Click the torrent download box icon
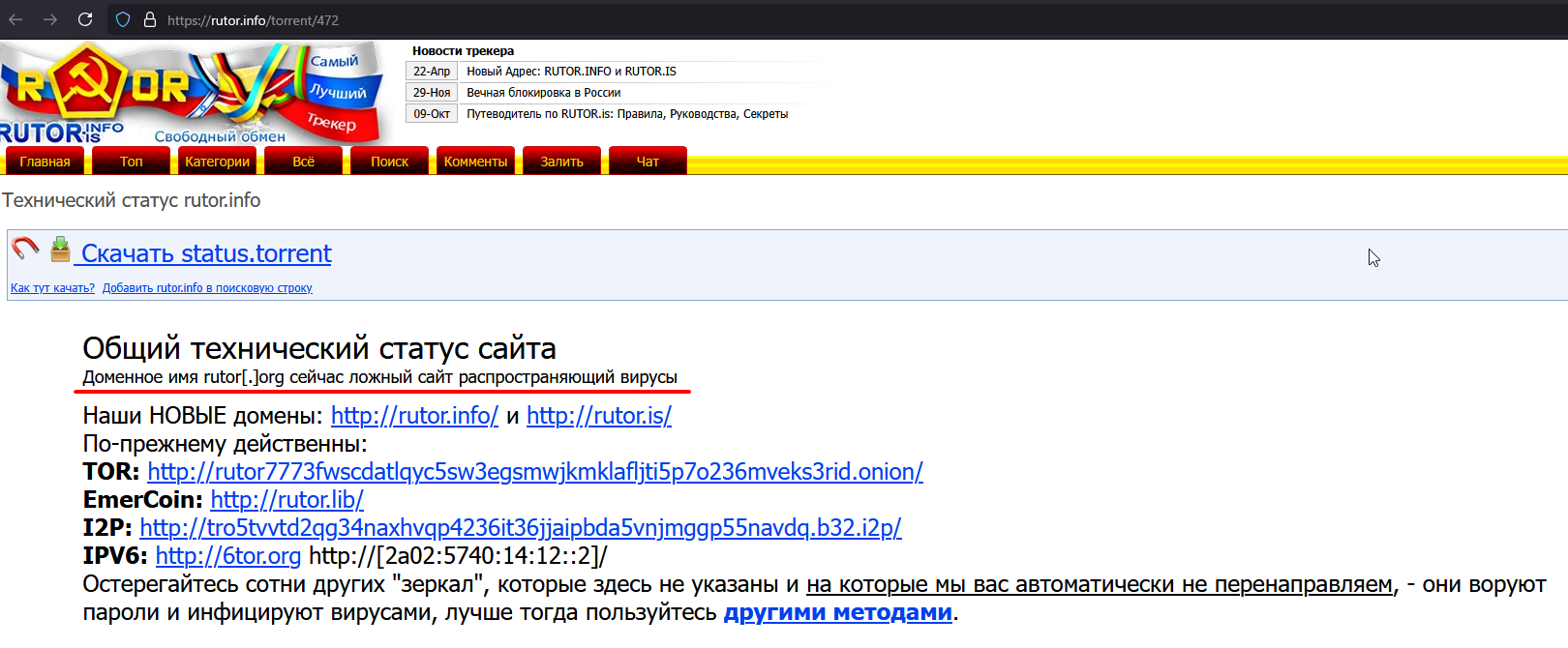 click(x=60, y=250)
